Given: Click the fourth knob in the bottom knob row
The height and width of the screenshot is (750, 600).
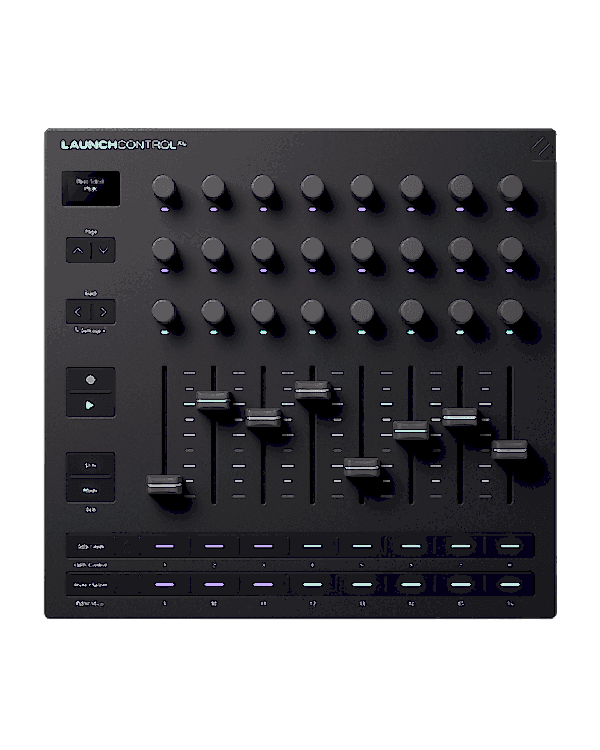Looking at the screenshot, I should point(312,311).
